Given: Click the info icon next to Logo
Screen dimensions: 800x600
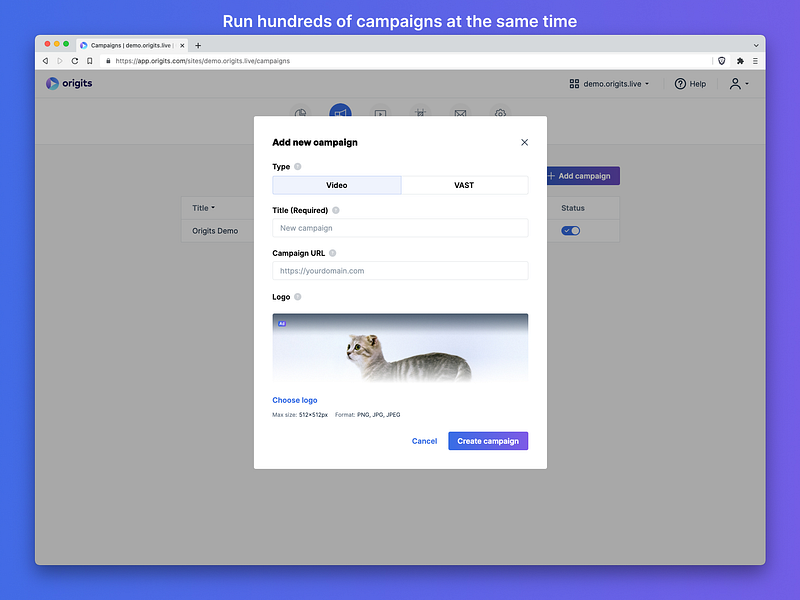Looking at the screenshot, I should pos(298,296).
